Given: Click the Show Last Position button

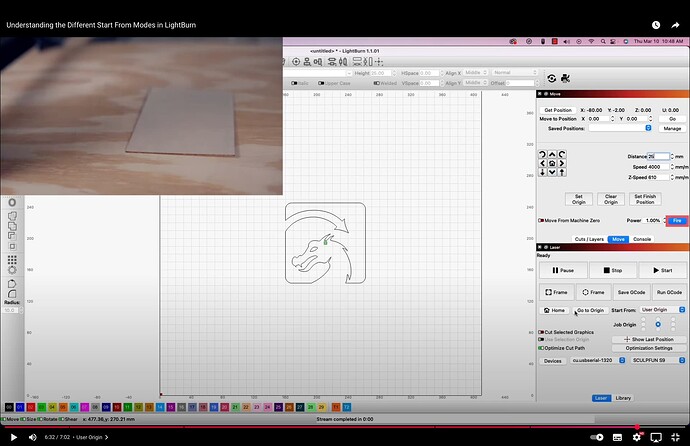Looking at the screenshot, I should pyautogui.click(x=650, y=340).
